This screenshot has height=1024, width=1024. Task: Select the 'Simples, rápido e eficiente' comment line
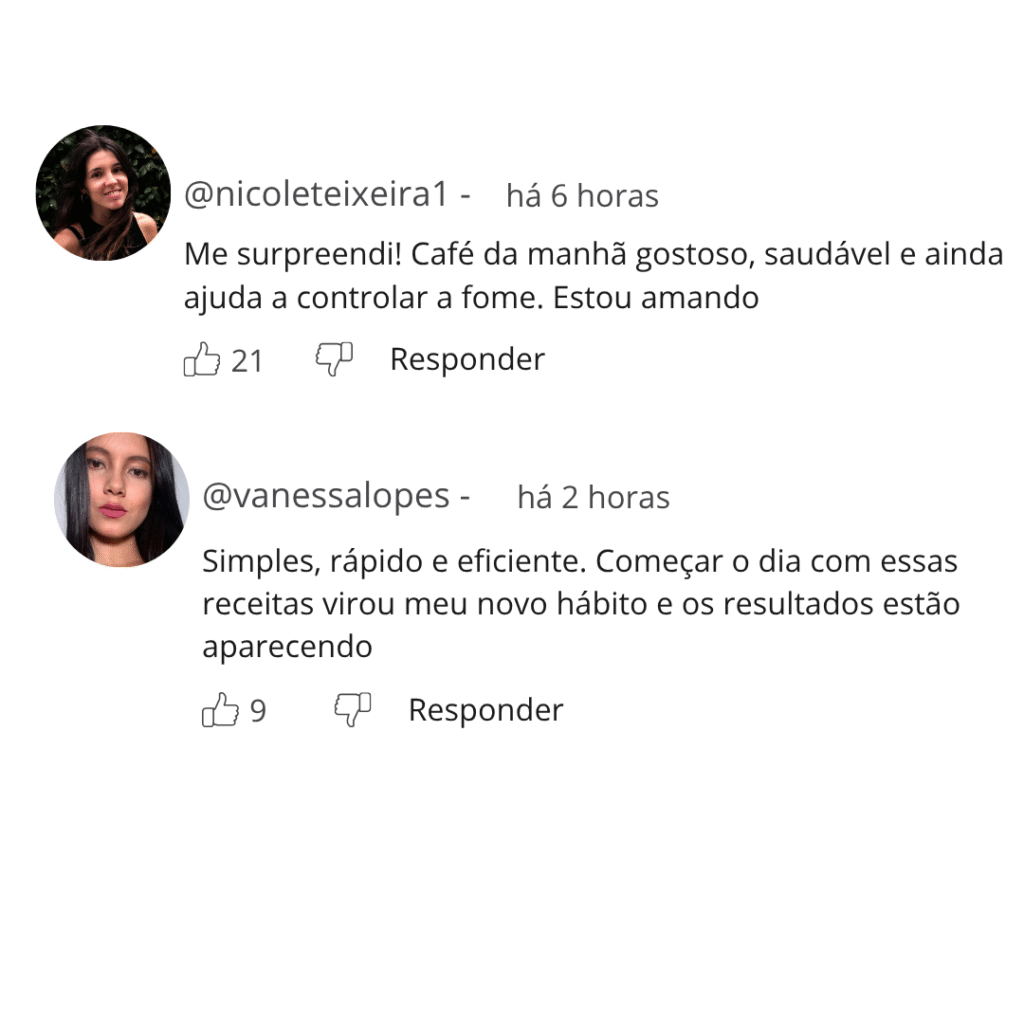tap(580, 562)
